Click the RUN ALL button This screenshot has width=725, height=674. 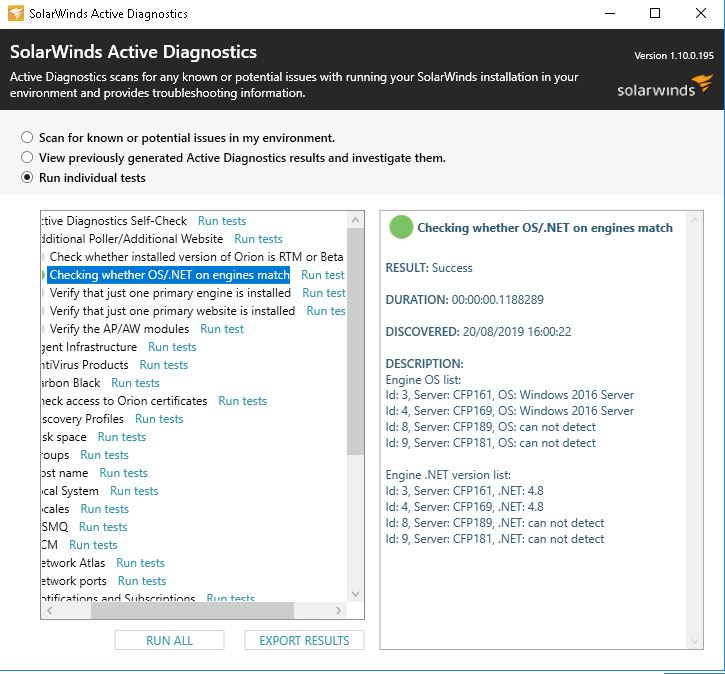[x=169, y=640]
